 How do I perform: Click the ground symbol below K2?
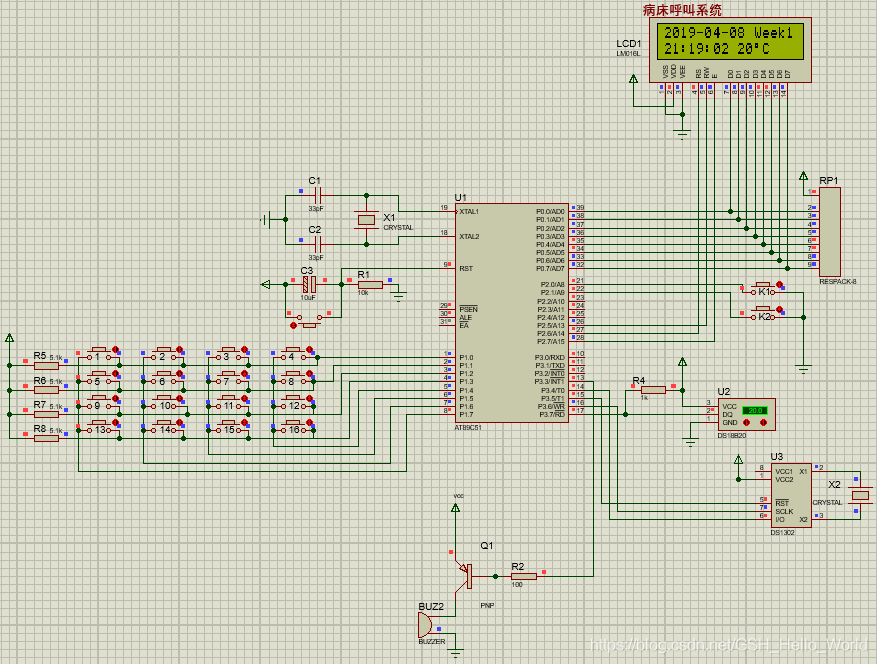[x=803, y=370]
